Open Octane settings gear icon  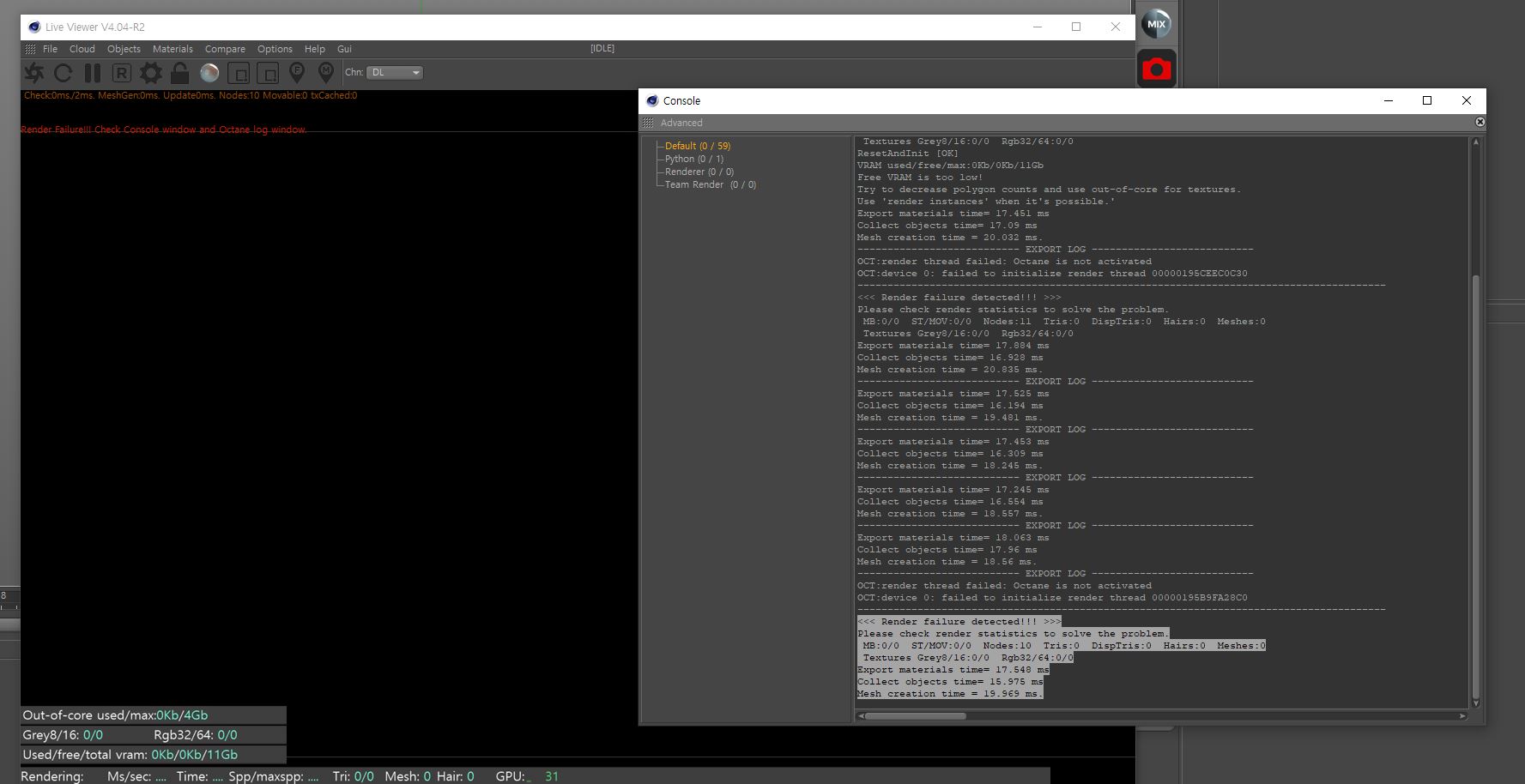[151, 73]
